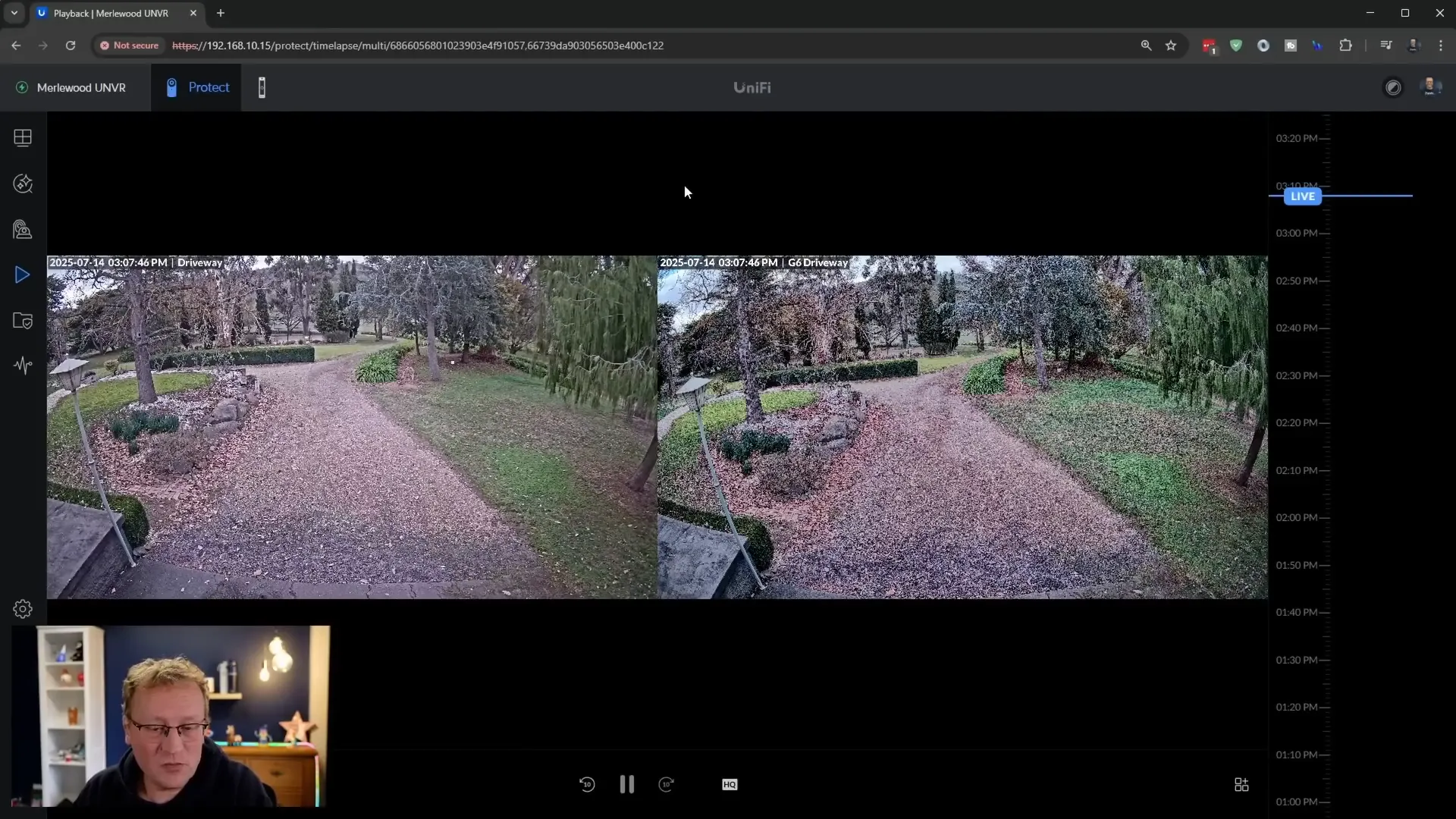The height and width of the screenshot is (819, 1456).
Task: Open the user profile avatar in header
Action: [x=1431, y=87]
